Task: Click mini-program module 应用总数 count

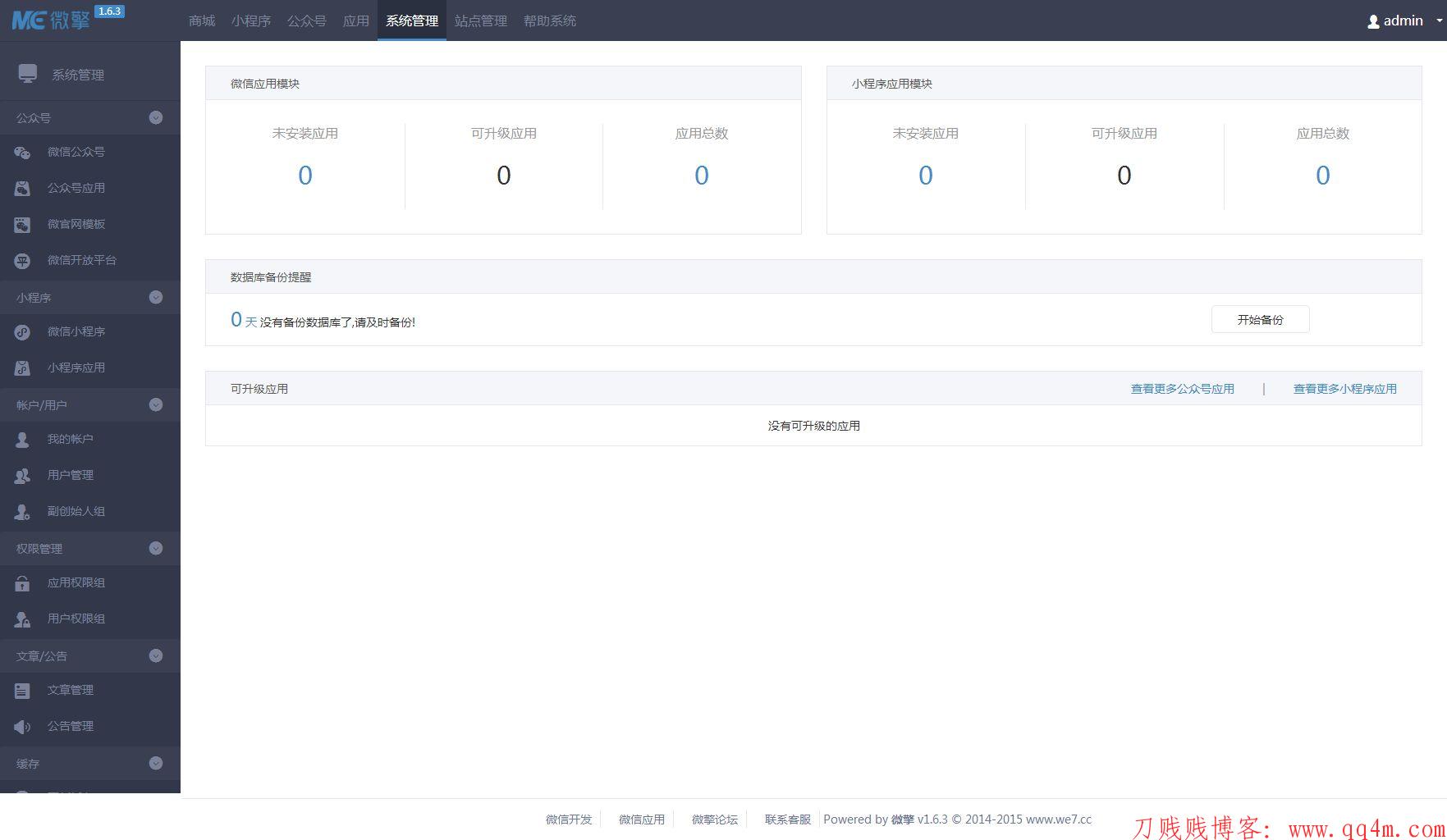Action: 1323,176
